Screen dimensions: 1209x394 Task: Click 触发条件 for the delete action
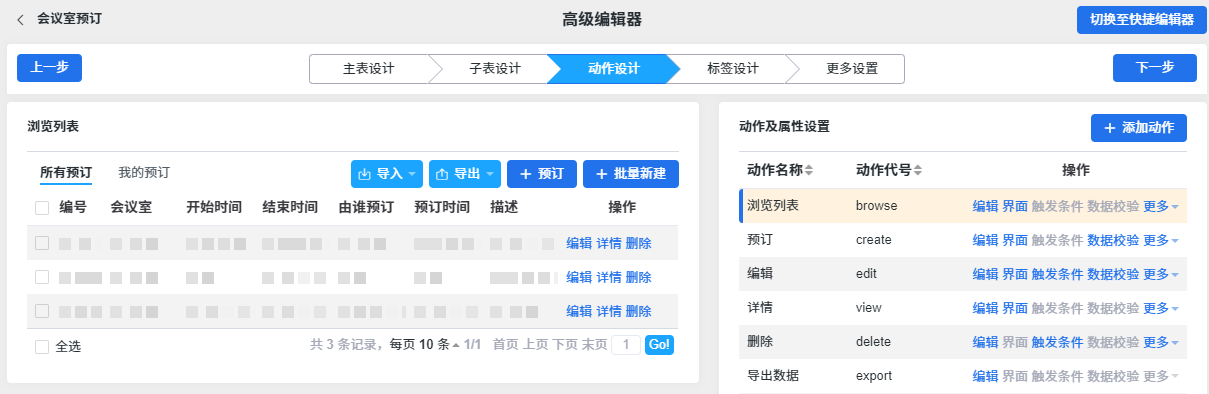[x=1057, y=342]
